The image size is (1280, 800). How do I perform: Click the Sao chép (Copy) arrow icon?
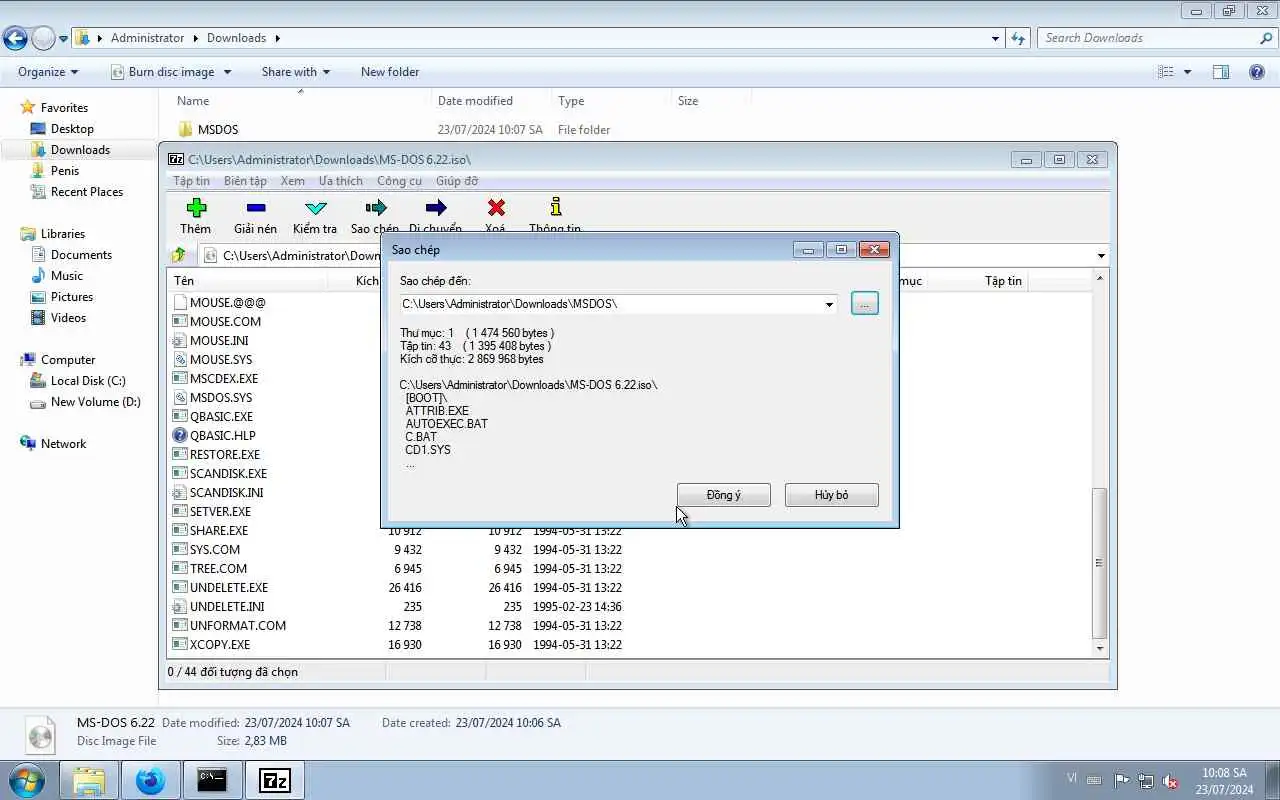[376, 208]
